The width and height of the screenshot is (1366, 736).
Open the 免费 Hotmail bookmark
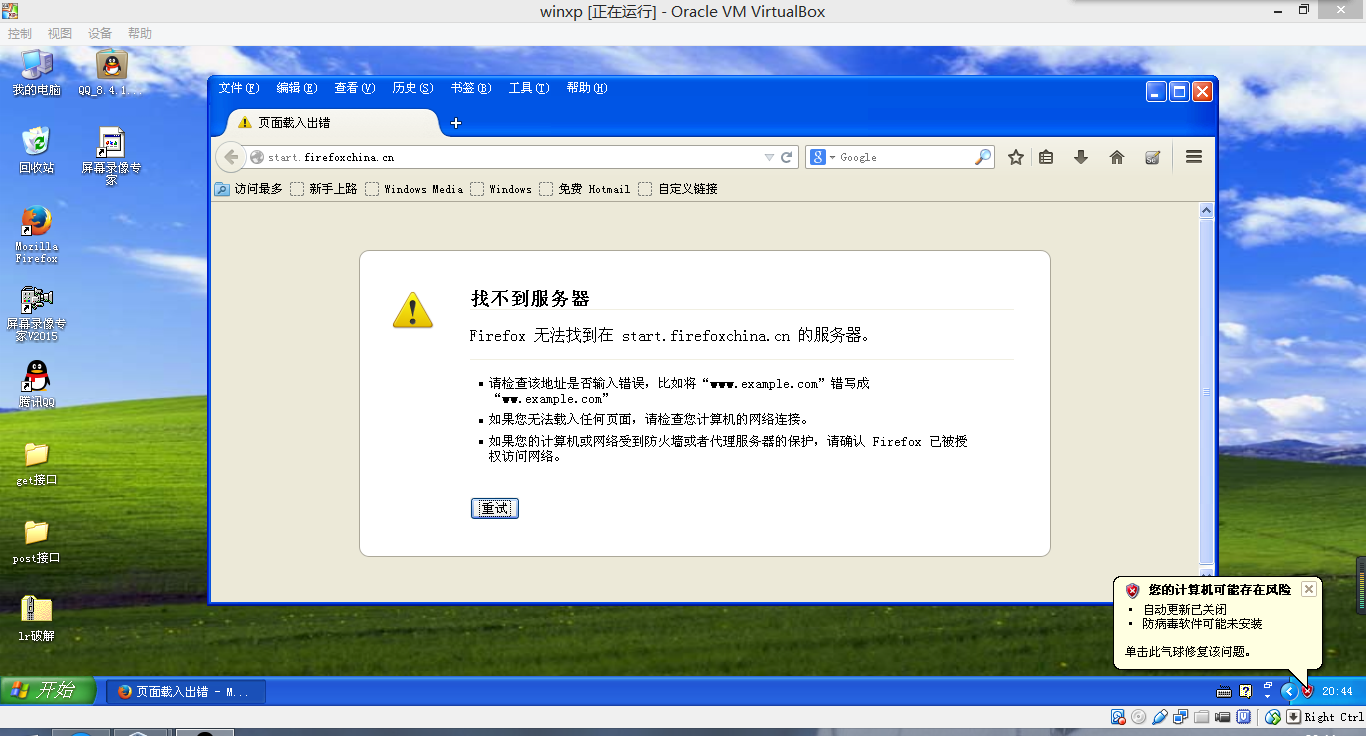click(x=585, y=189)
